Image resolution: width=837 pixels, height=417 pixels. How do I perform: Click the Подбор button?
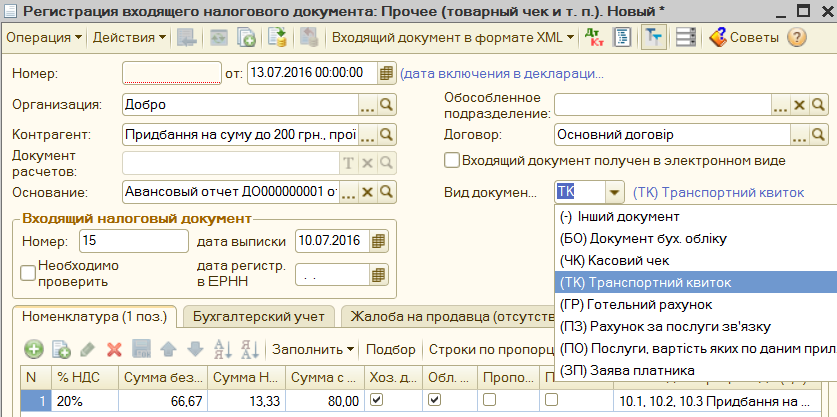click(x=391, y=349)
